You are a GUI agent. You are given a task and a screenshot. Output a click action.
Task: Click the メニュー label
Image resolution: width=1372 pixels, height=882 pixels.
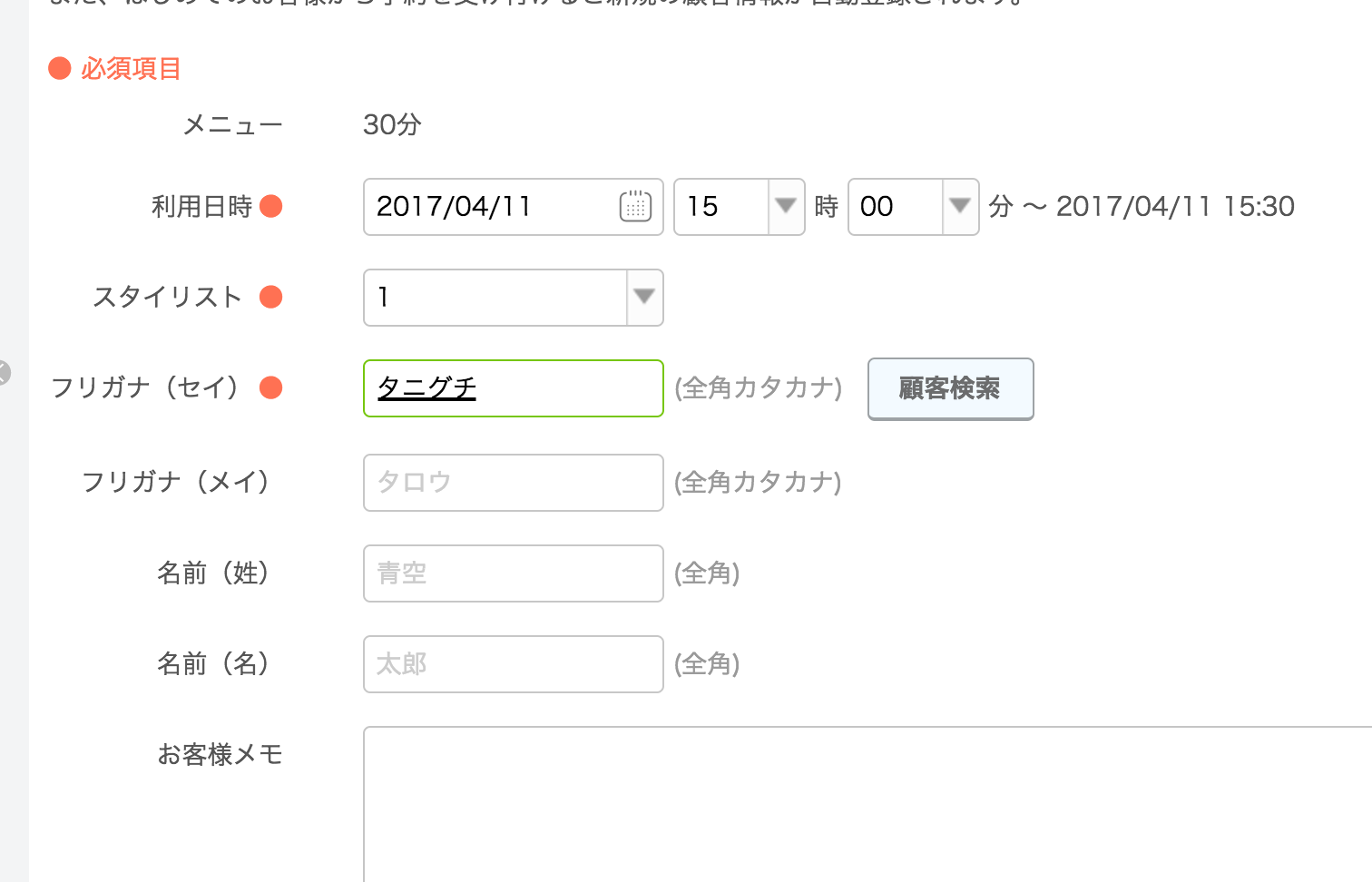[x=232, y=124]
